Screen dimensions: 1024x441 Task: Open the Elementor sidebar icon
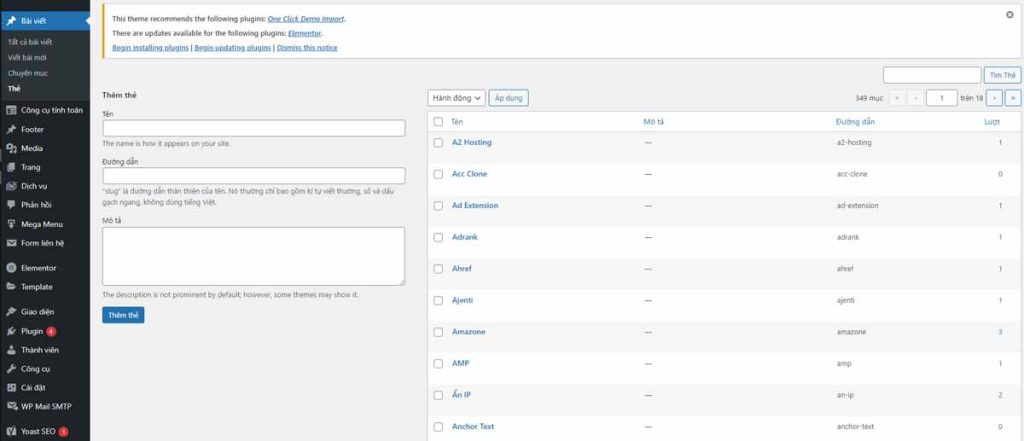[11, 268]
